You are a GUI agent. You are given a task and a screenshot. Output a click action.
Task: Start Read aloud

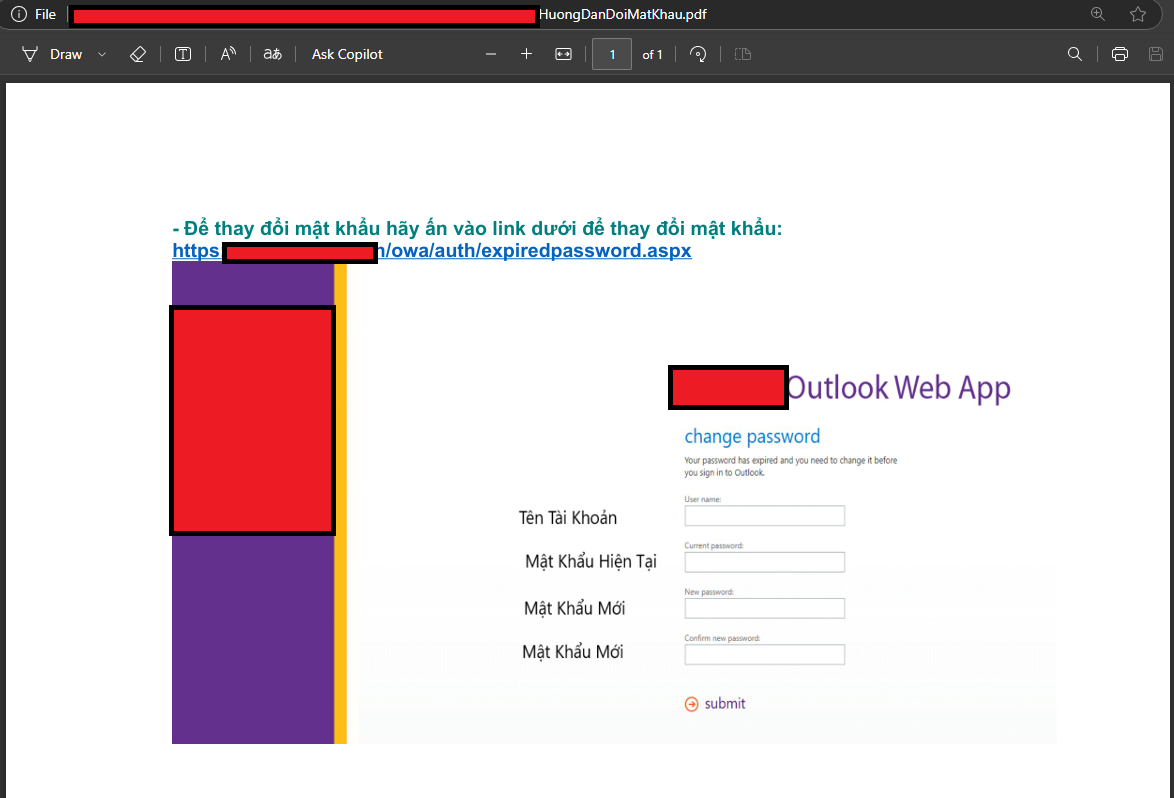click(x=228, y=54)
